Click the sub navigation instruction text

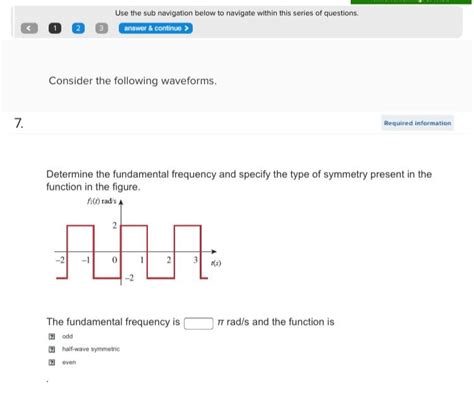237,13
